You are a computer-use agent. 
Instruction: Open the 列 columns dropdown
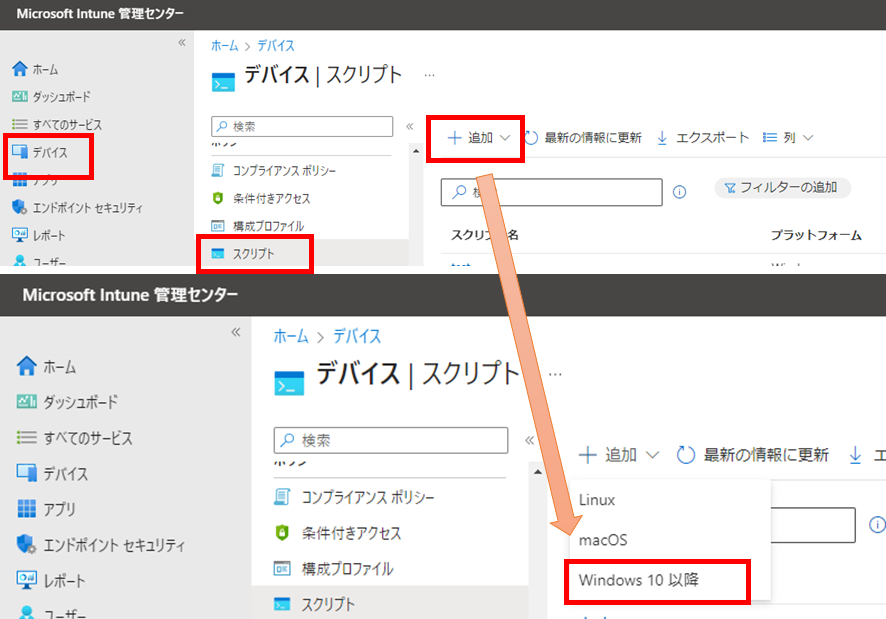coord(788,138)
